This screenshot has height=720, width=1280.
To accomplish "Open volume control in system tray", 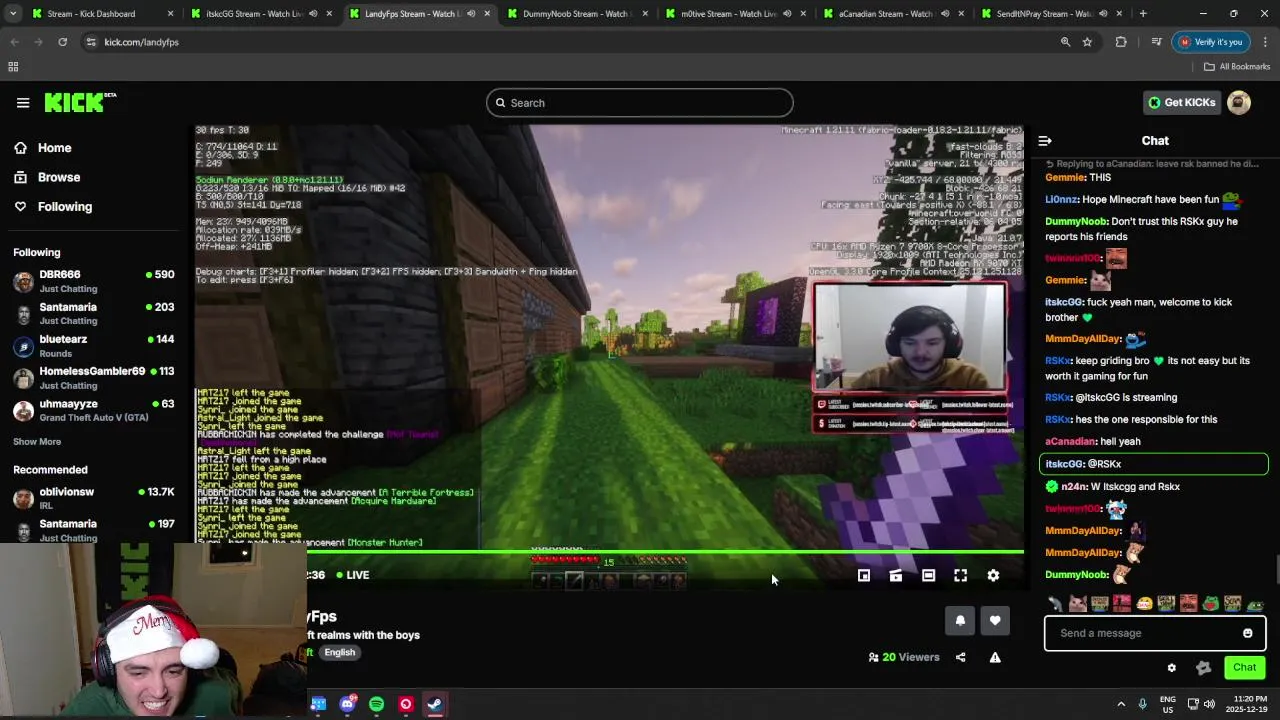I will (1209, 704).
